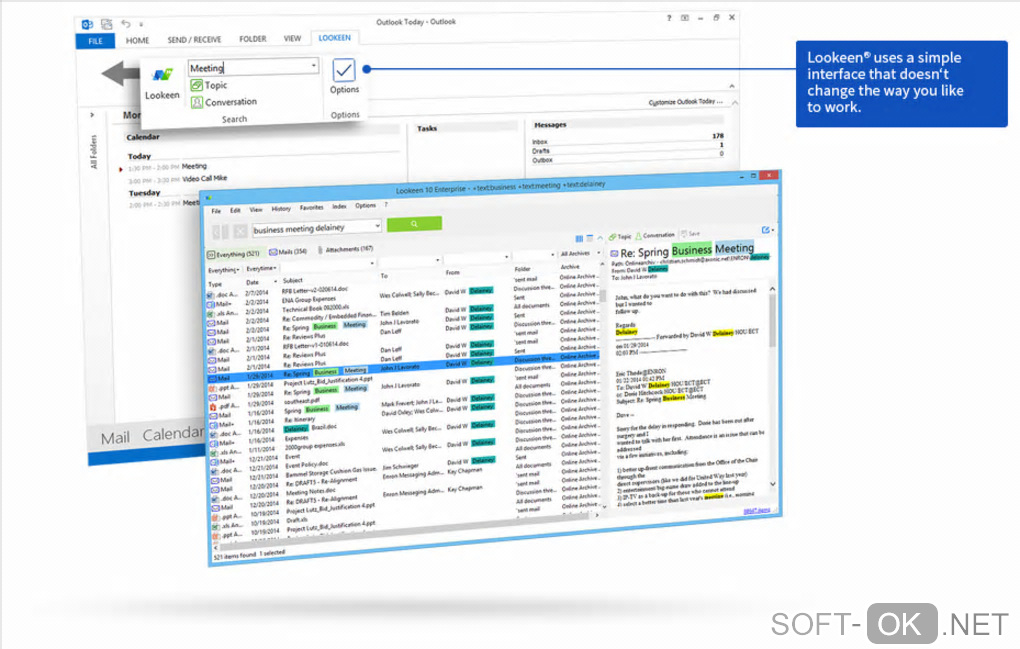This screenshot has width=1020, height=649.
Task: Click Mail in Outlook navigation bar
Action: tap(115, 439)
